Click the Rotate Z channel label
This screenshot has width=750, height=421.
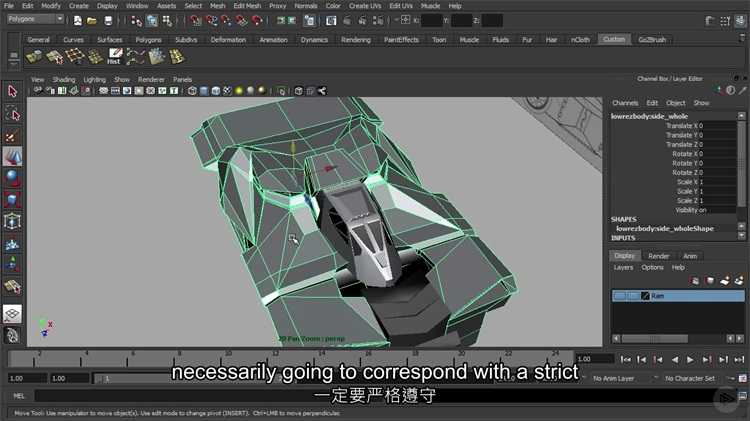(x=685, y=173)
